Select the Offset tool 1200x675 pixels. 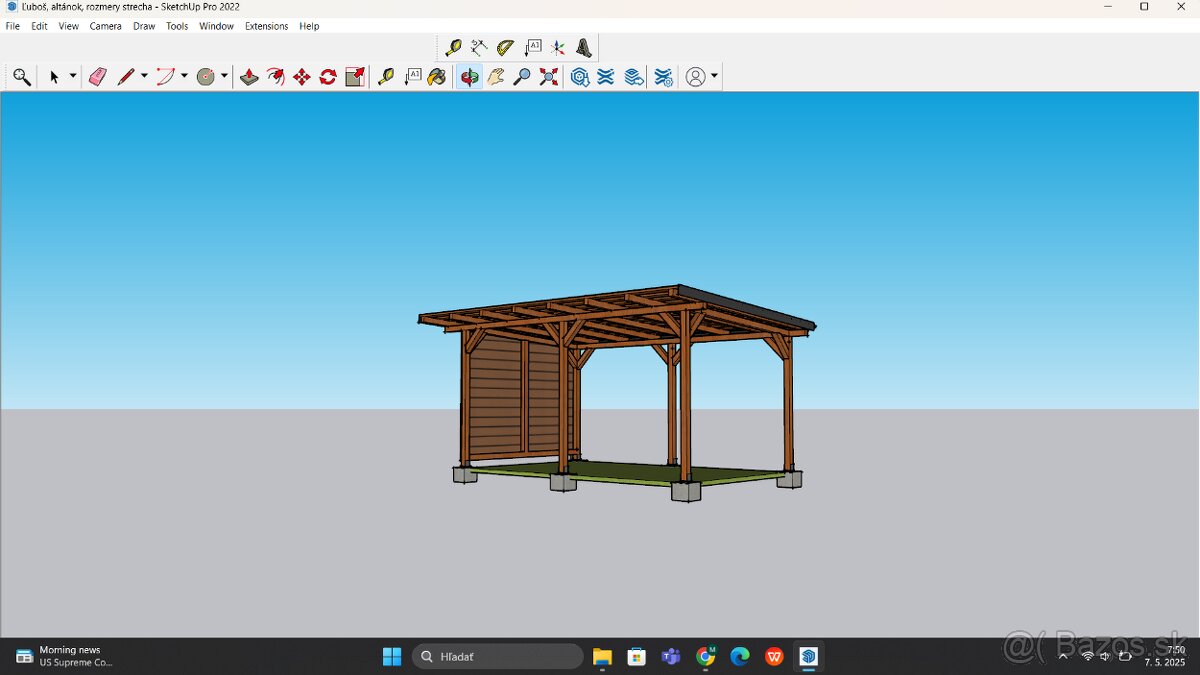276,77
